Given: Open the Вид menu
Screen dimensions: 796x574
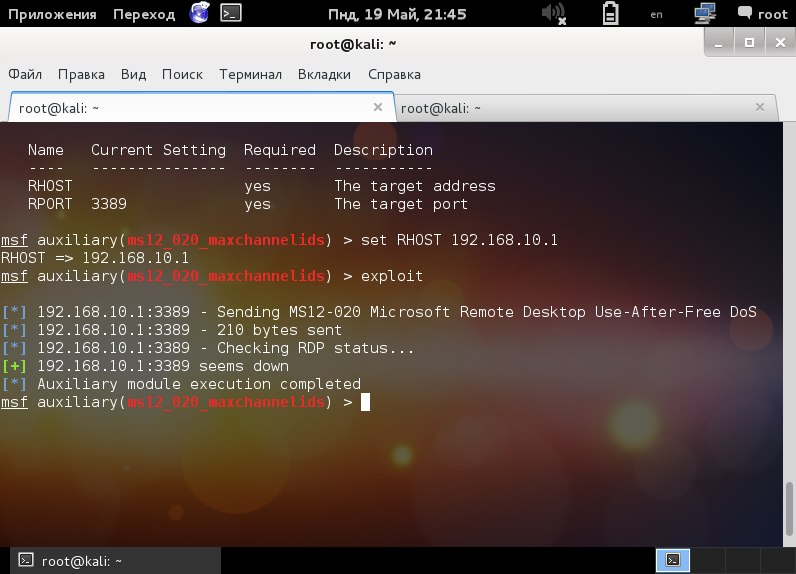Looking at the screenshot, I should pyautogui.click(x=134, y=74).
